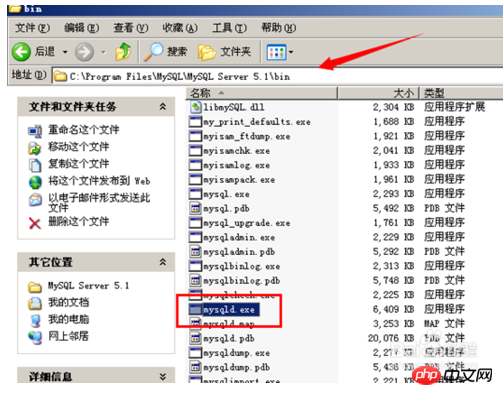Click the 我的电脑 computer icon
This screenshot has height=395, width=503.
tap(35, 321)
